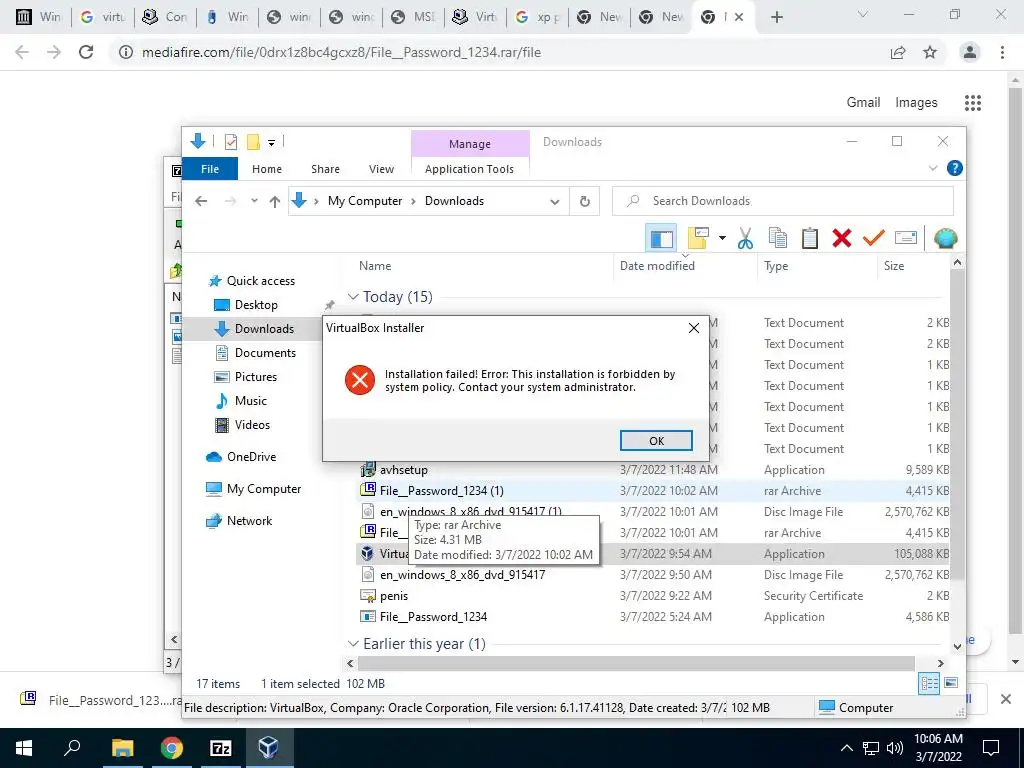This screenshot has width=1024, height=768.
Task: Open the Application Tools ribbon tab
Action: pos(470,169)
